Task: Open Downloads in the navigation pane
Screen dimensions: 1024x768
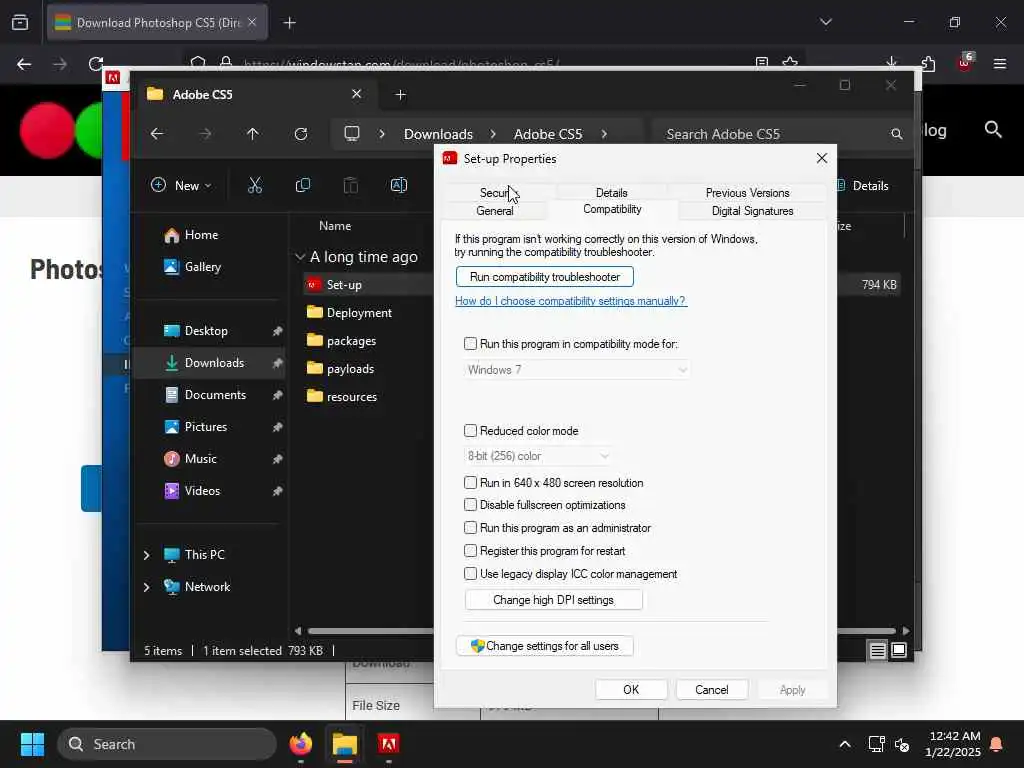Action: [209, 363]
